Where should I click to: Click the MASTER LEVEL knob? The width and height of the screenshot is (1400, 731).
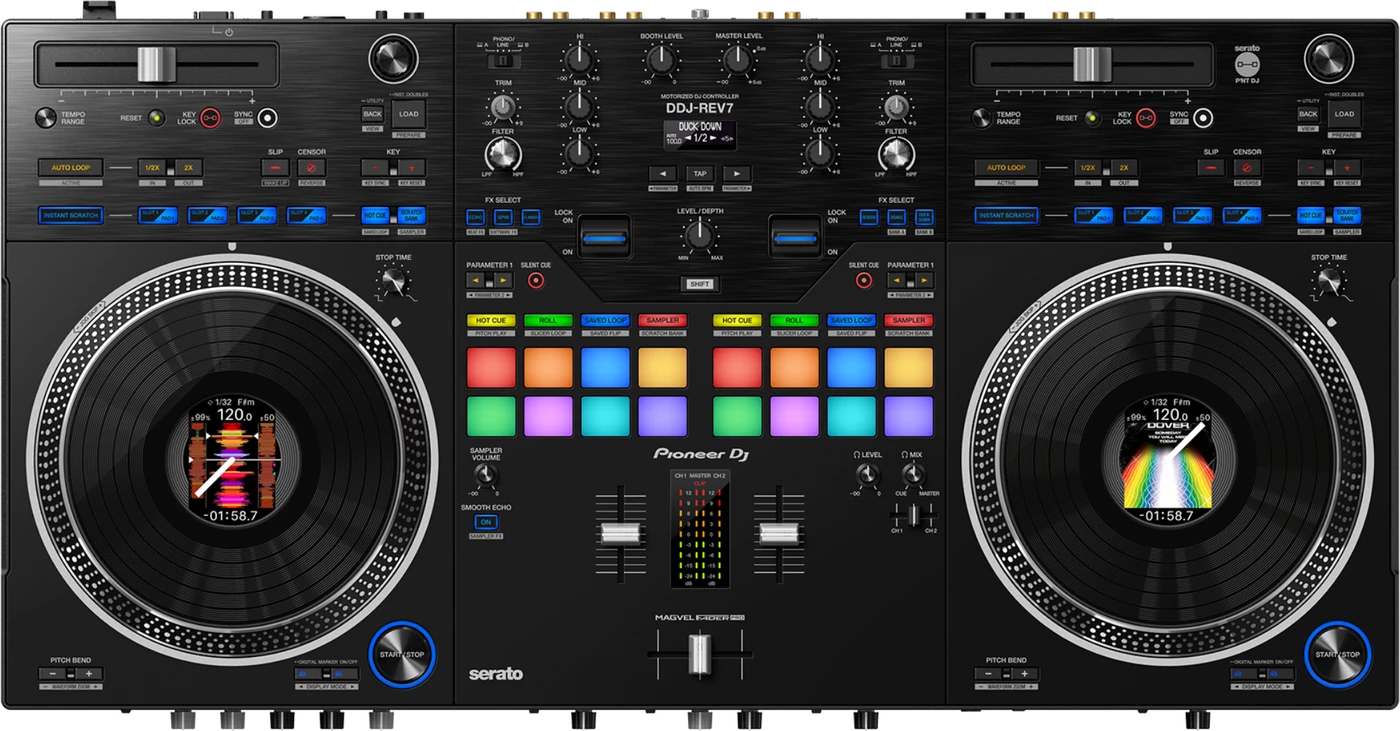[738, 61]
